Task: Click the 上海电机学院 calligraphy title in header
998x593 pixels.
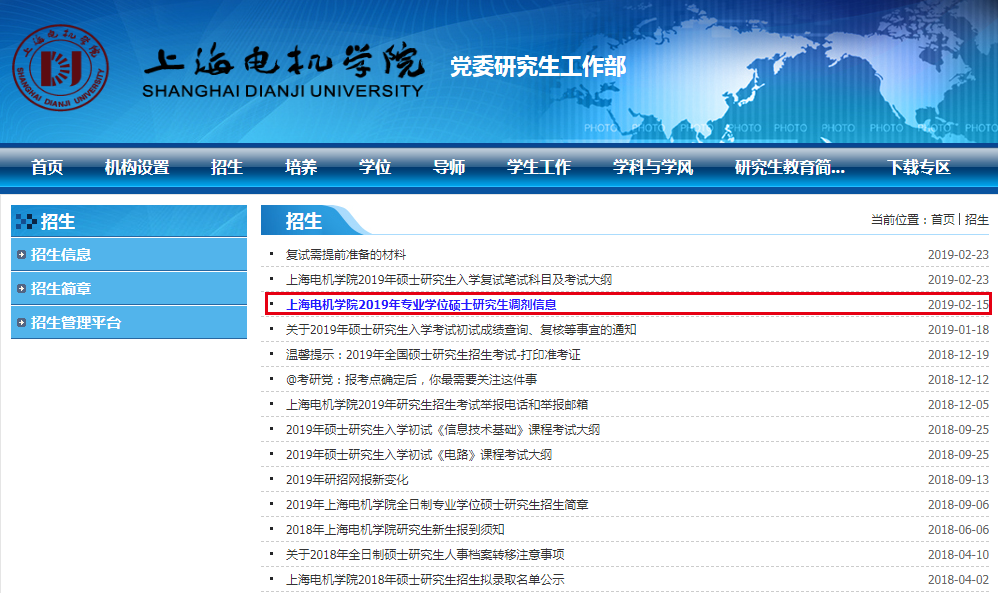Action: [284, 62]
